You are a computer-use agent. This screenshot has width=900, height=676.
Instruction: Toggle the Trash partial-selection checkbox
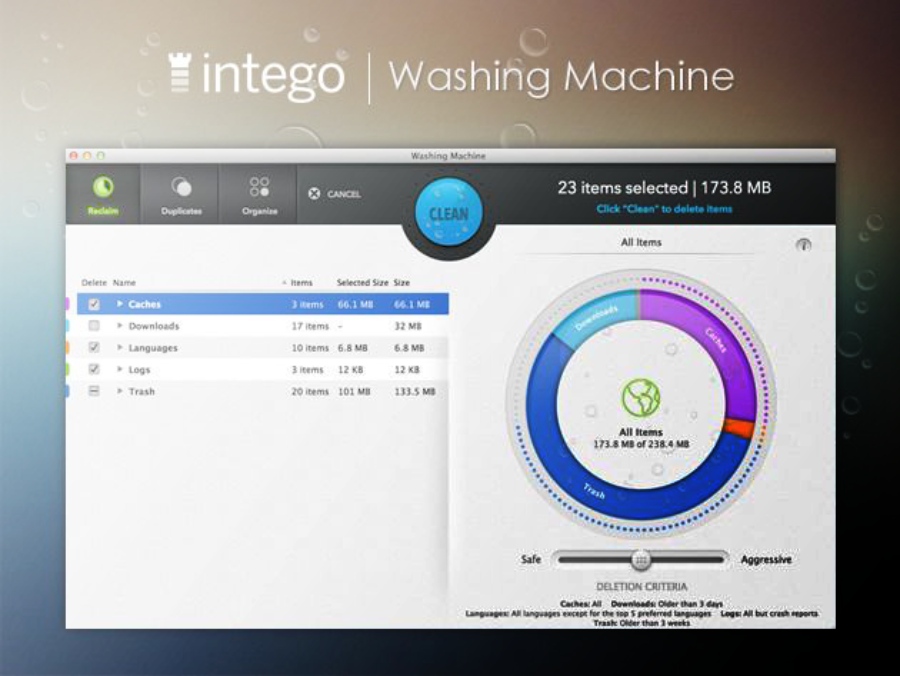94,391
